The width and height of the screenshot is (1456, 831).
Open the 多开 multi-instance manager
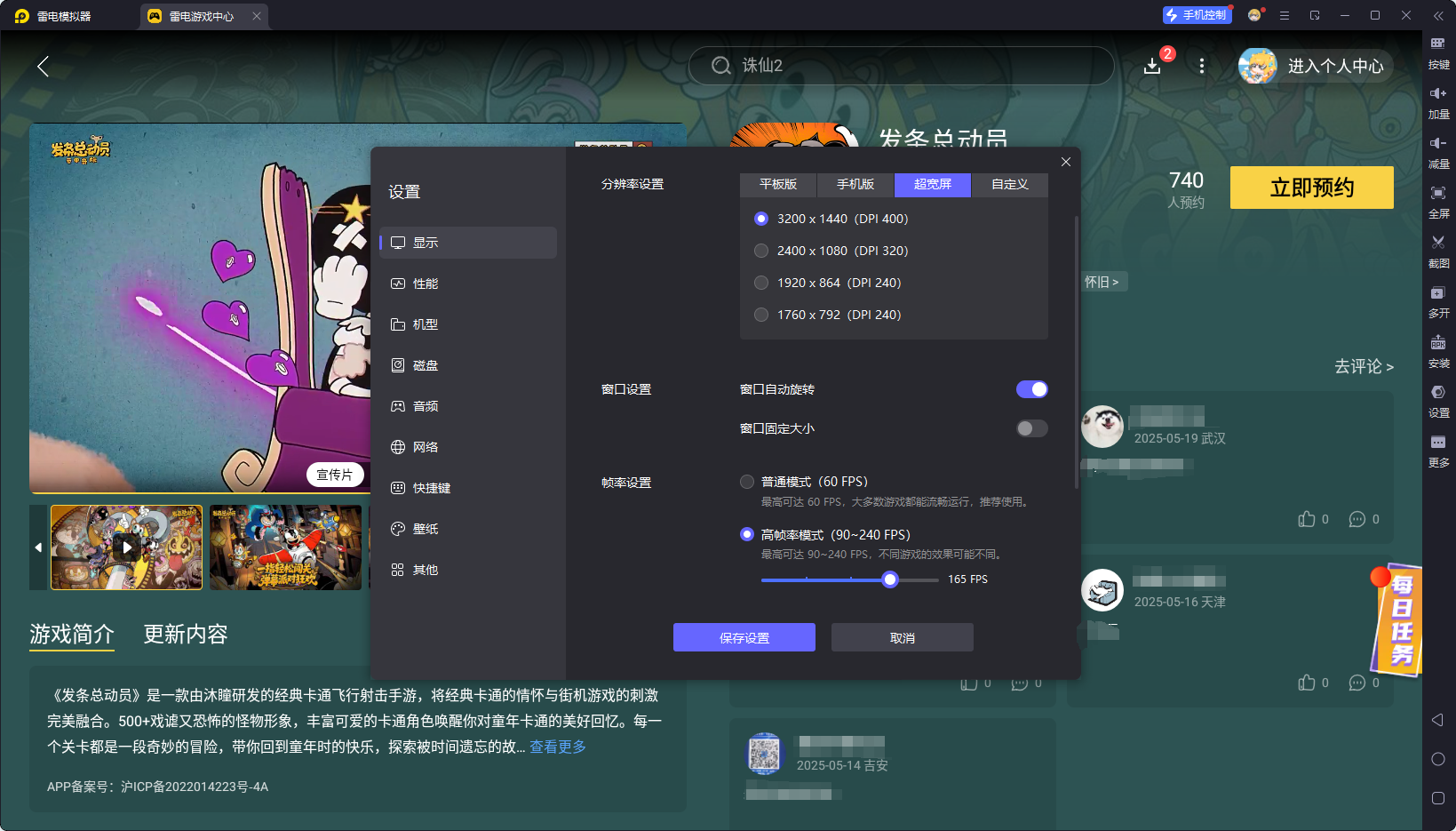click(1440, 302)
